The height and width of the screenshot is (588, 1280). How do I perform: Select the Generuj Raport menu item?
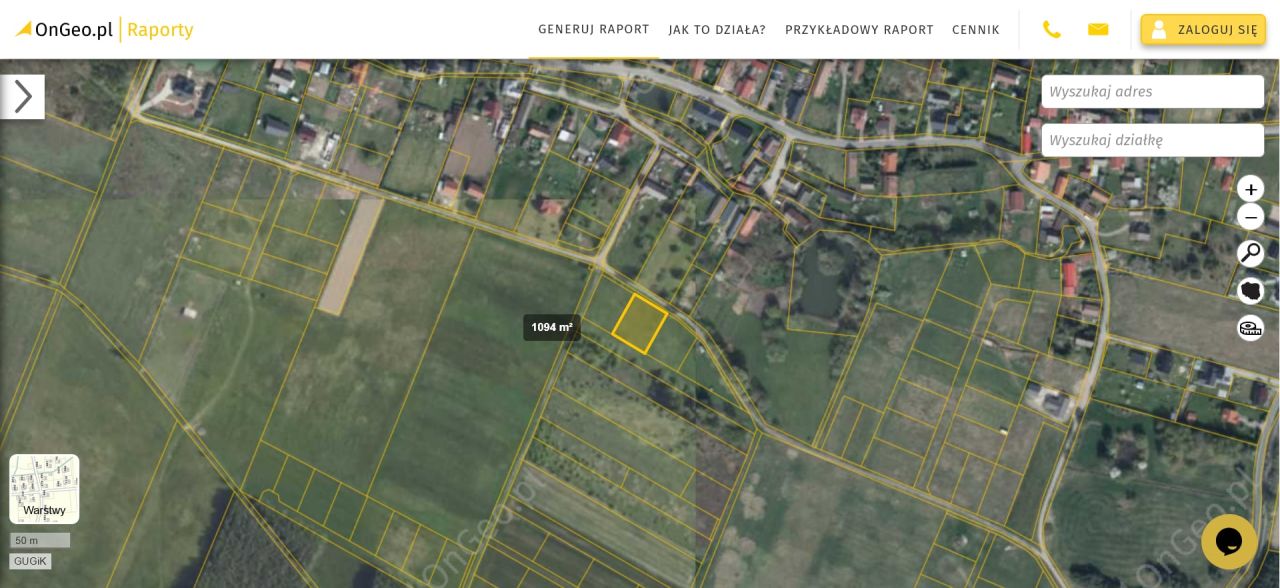pyautogui.click(x=594, y=29)
